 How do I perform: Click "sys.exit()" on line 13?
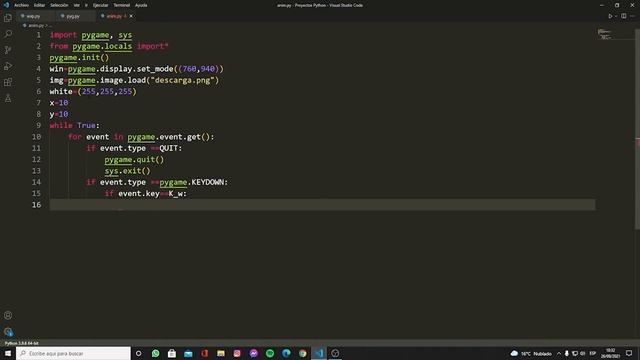click(x=127, y=171)
